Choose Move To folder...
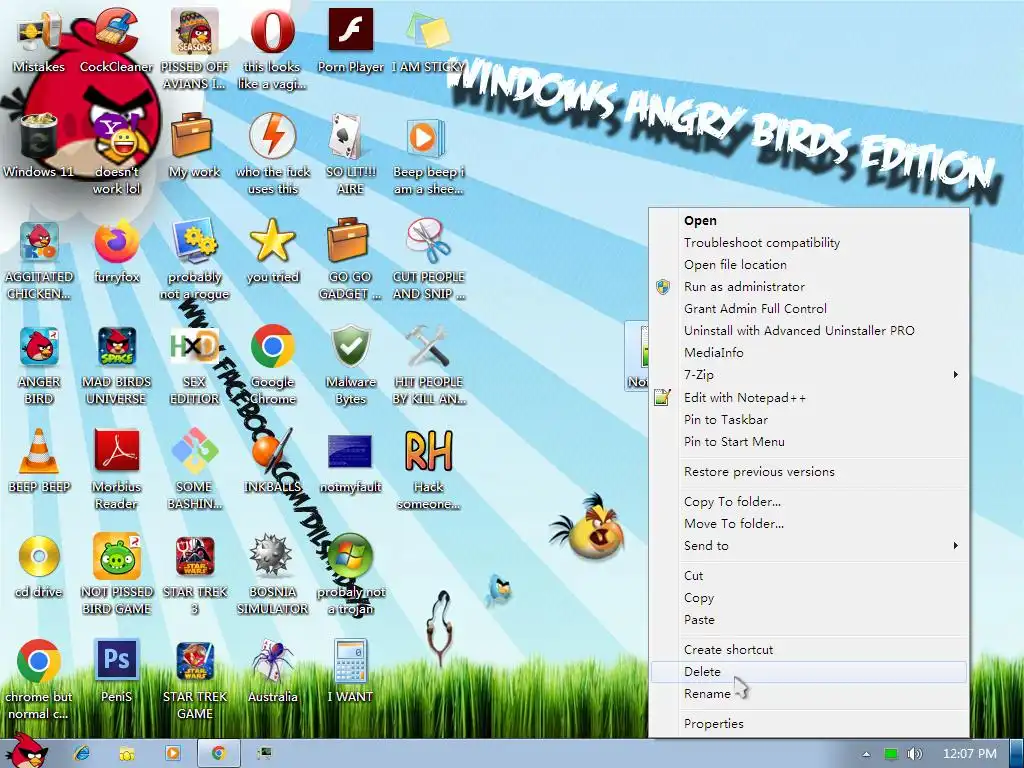The width and height of the screenshot is (1024, 768). point(808,524)
